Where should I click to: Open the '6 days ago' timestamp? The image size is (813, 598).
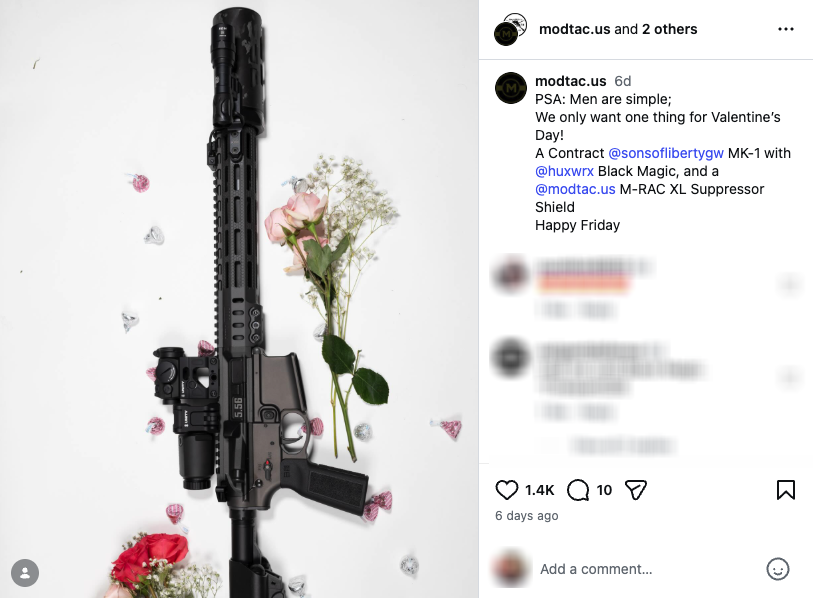[x=526, y=516]
